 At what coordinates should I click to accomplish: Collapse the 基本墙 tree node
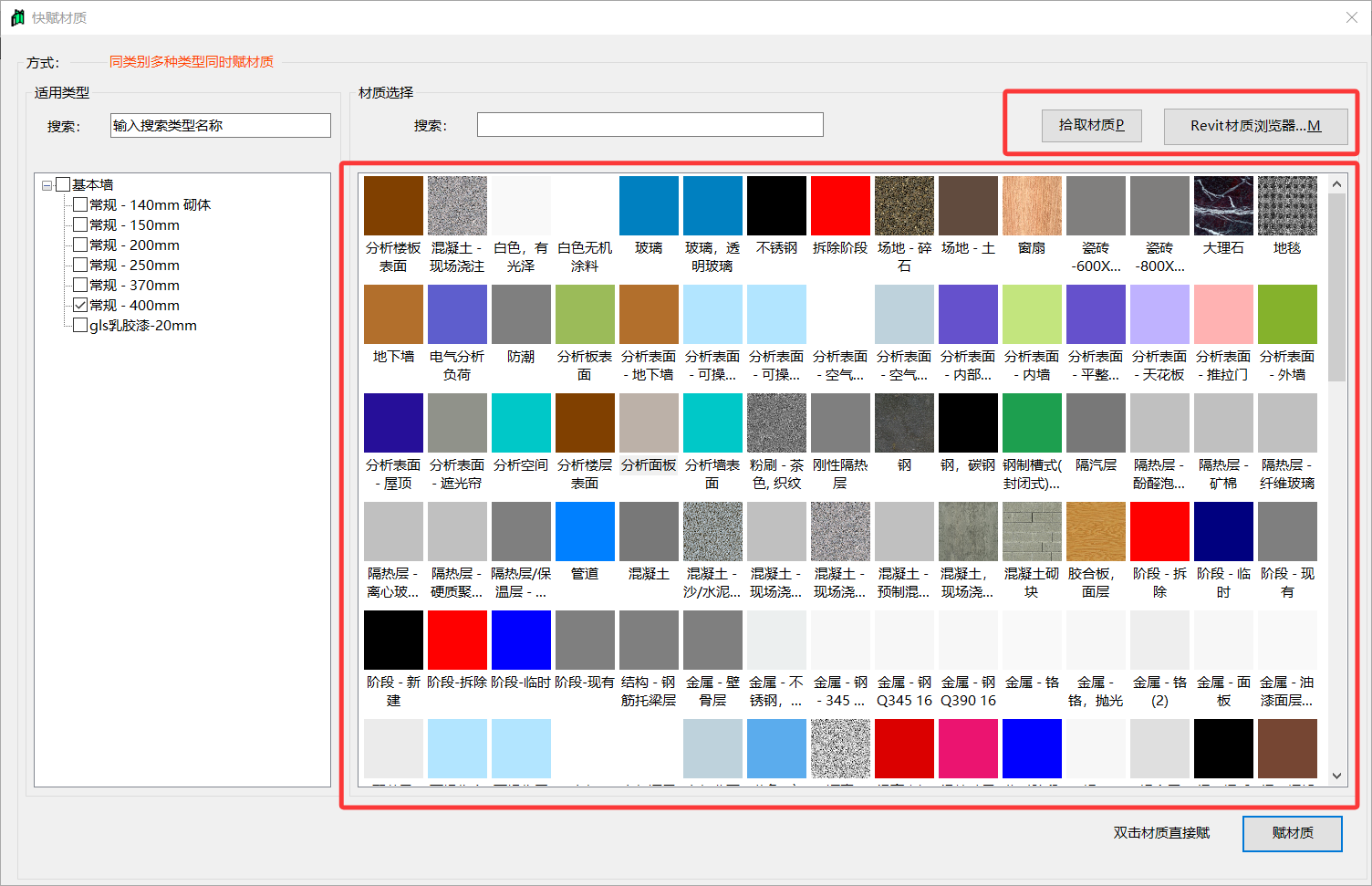[47, 185]
